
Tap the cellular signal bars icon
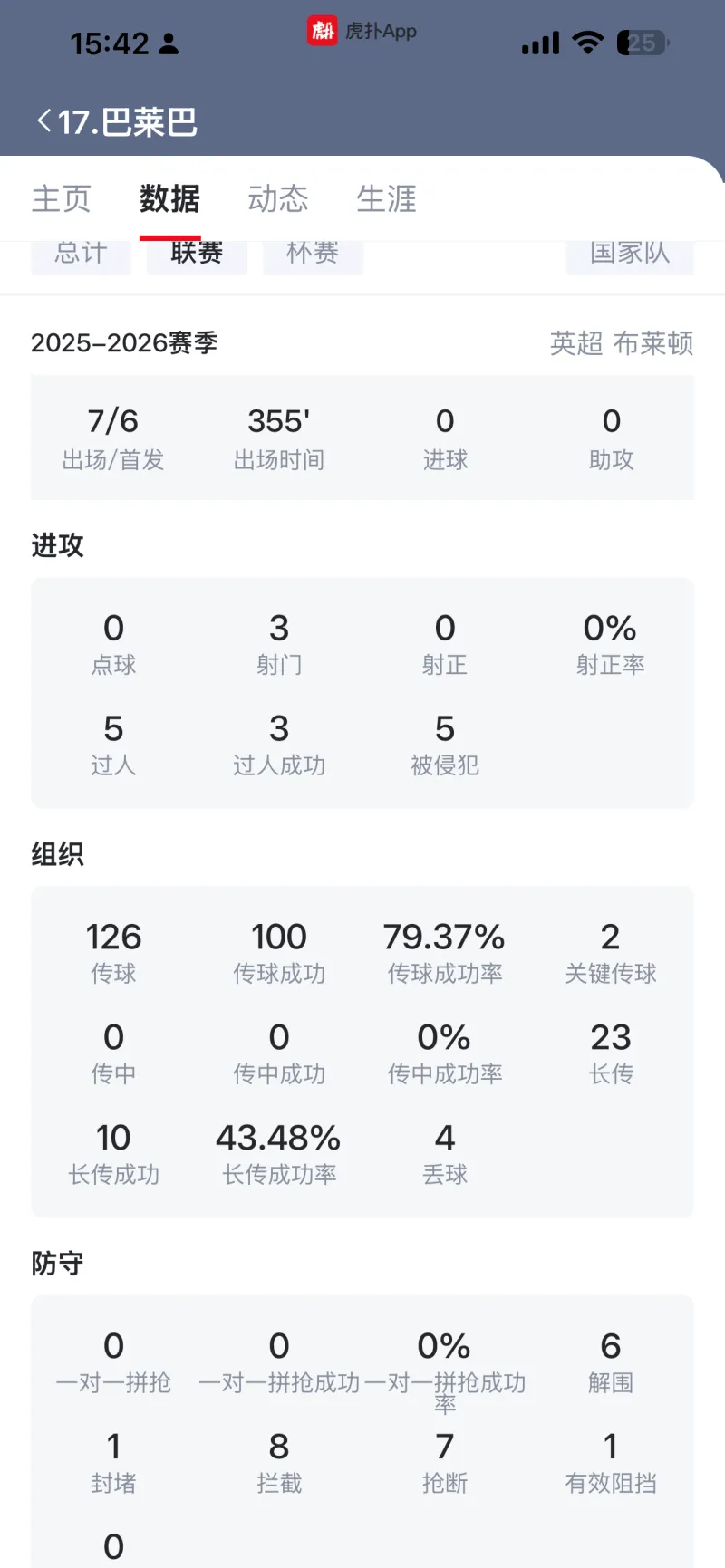point(540,43)
